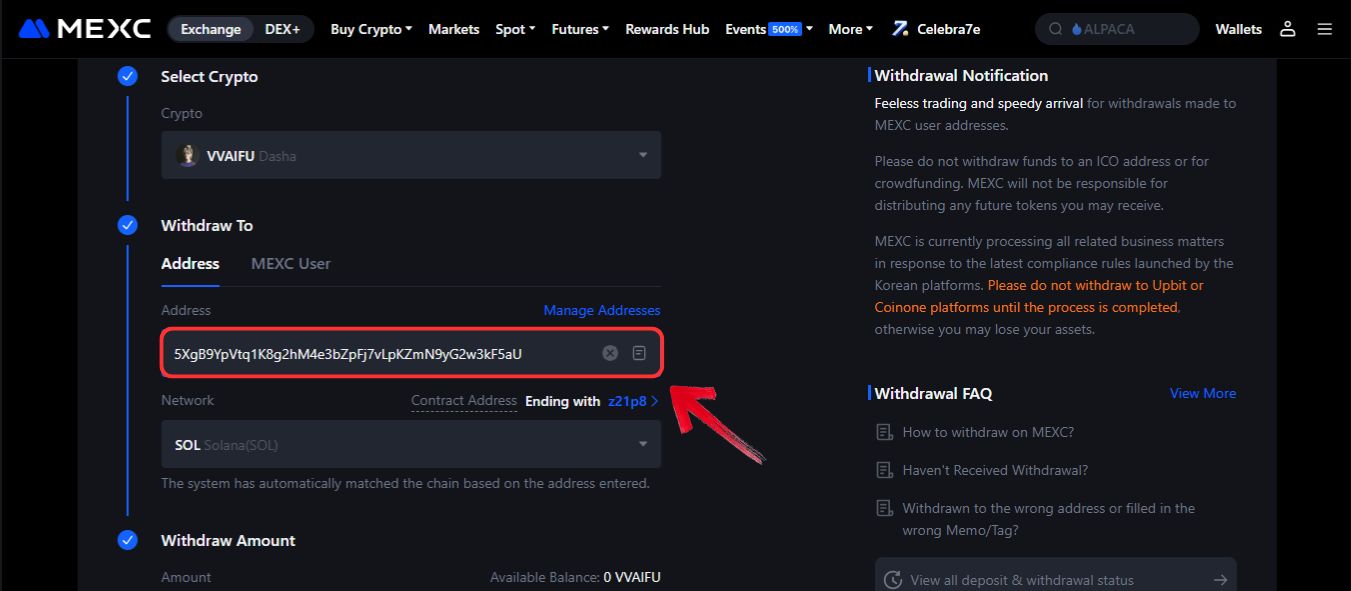Open Haven't Received Withdrawal? FAQ
Image resolution: width=1351 pixels, height=591 pixels.
tap(995, 470)
